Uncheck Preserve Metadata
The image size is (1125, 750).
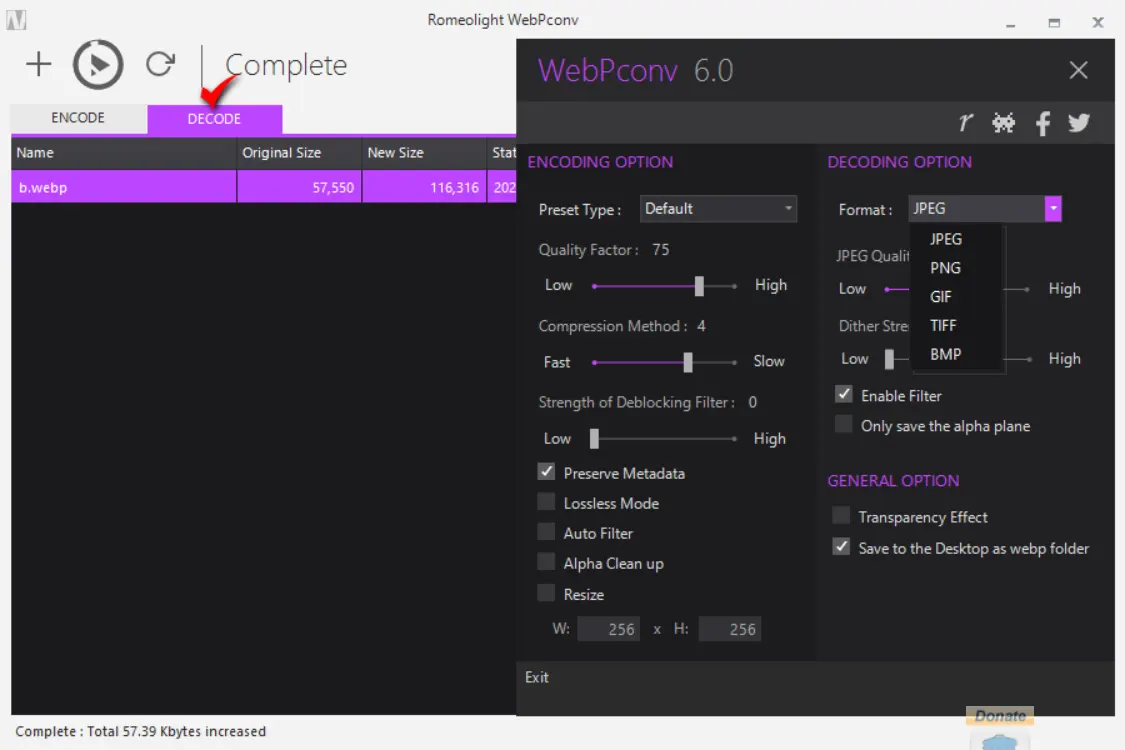[547, 472]
